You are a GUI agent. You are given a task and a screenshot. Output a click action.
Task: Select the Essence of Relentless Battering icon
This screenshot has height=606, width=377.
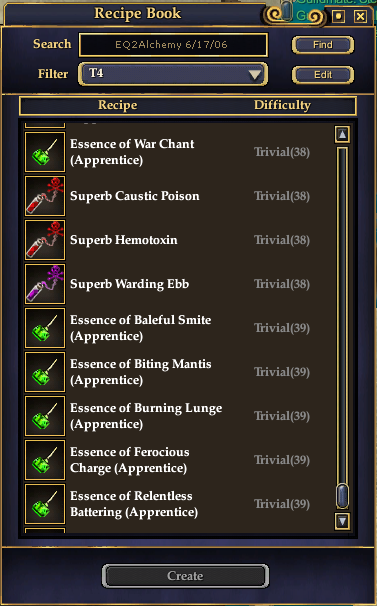click(45, 504)
